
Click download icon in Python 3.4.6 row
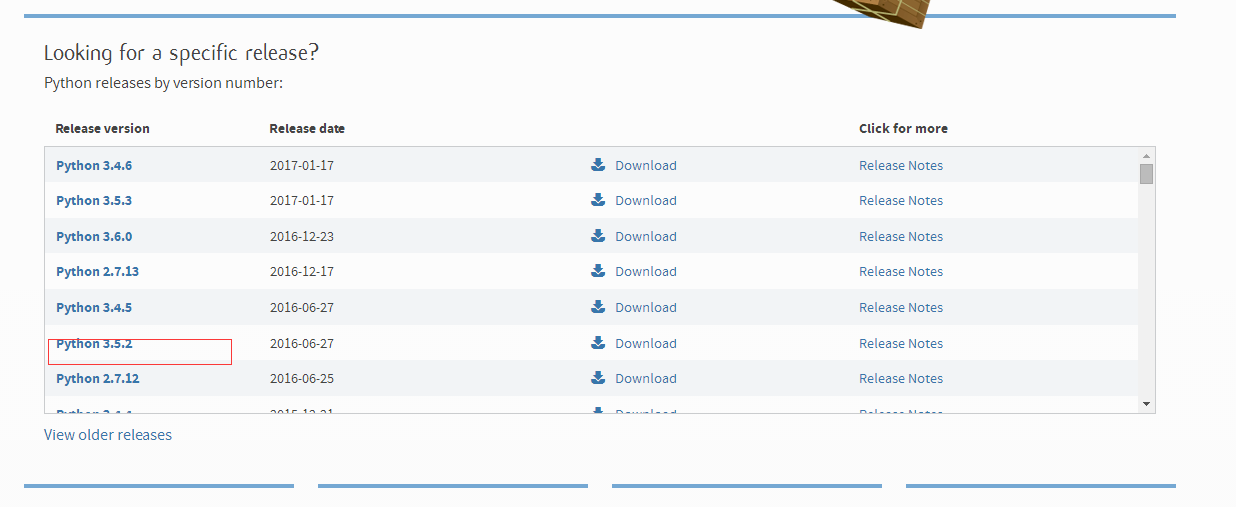(598, 165)
